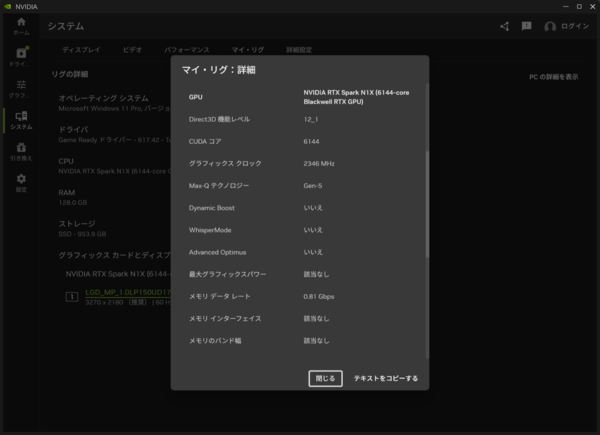
Task: Click the feedback notification icon
Action: coord(527,26)
